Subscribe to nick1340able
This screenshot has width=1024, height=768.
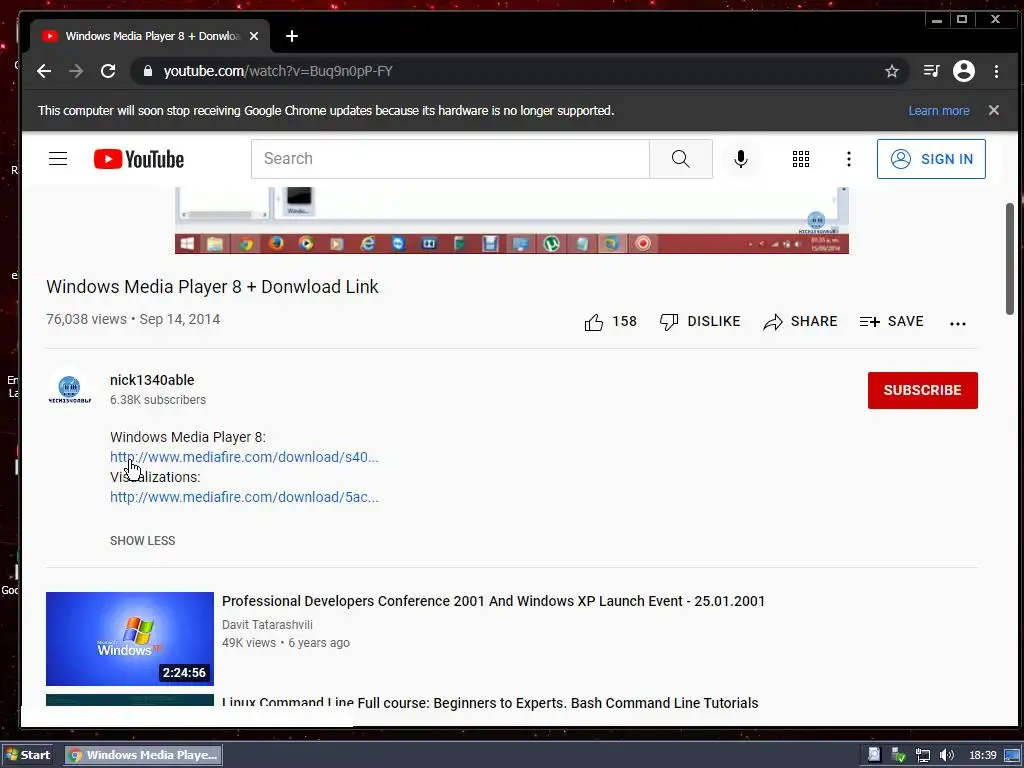(922, 391)
